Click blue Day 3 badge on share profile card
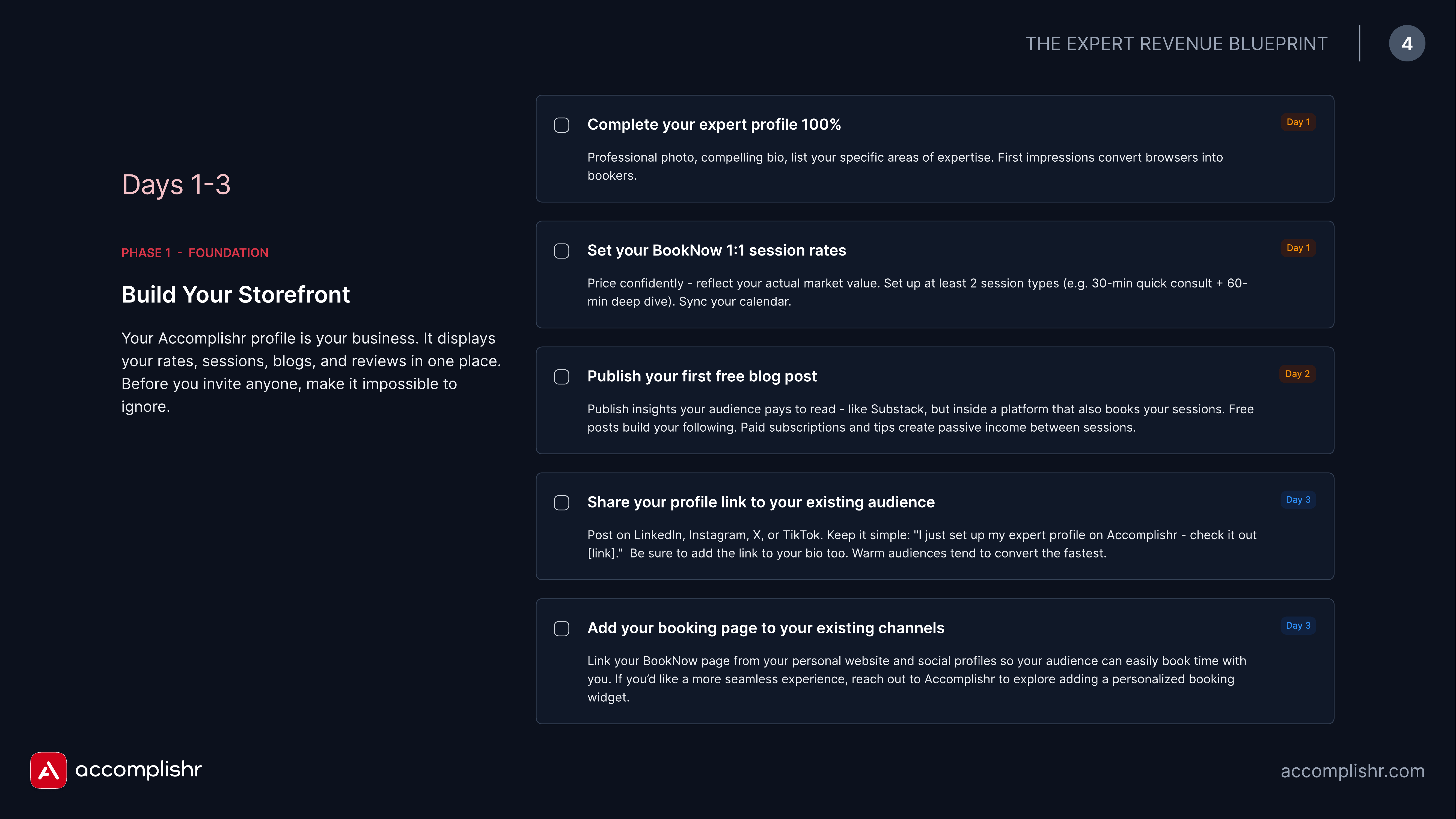This screenshot has width=1456, height=819. (x=1298, y=500)
